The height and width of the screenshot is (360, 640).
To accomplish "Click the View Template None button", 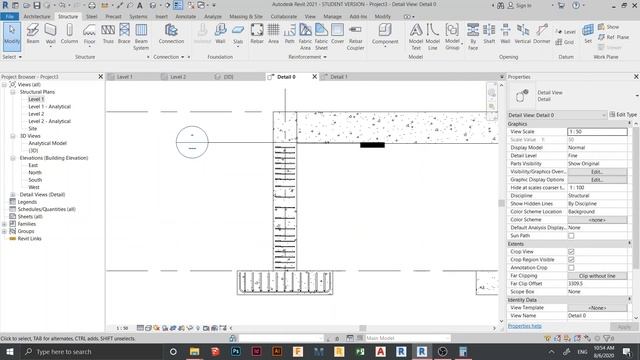I will tap(597, 308).
